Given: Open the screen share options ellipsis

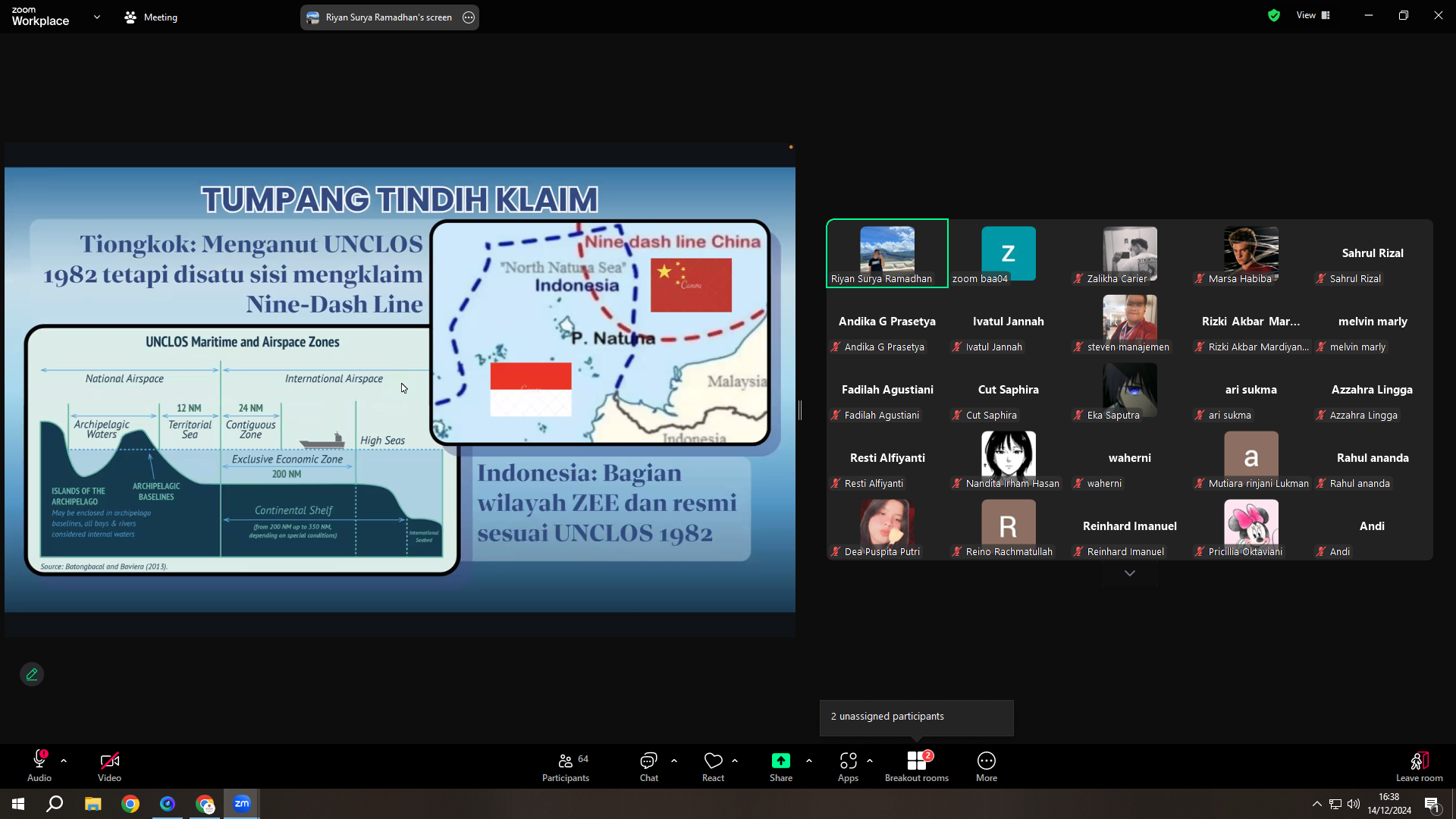Looking at the screenshot, I should click(x=469, y=17).
